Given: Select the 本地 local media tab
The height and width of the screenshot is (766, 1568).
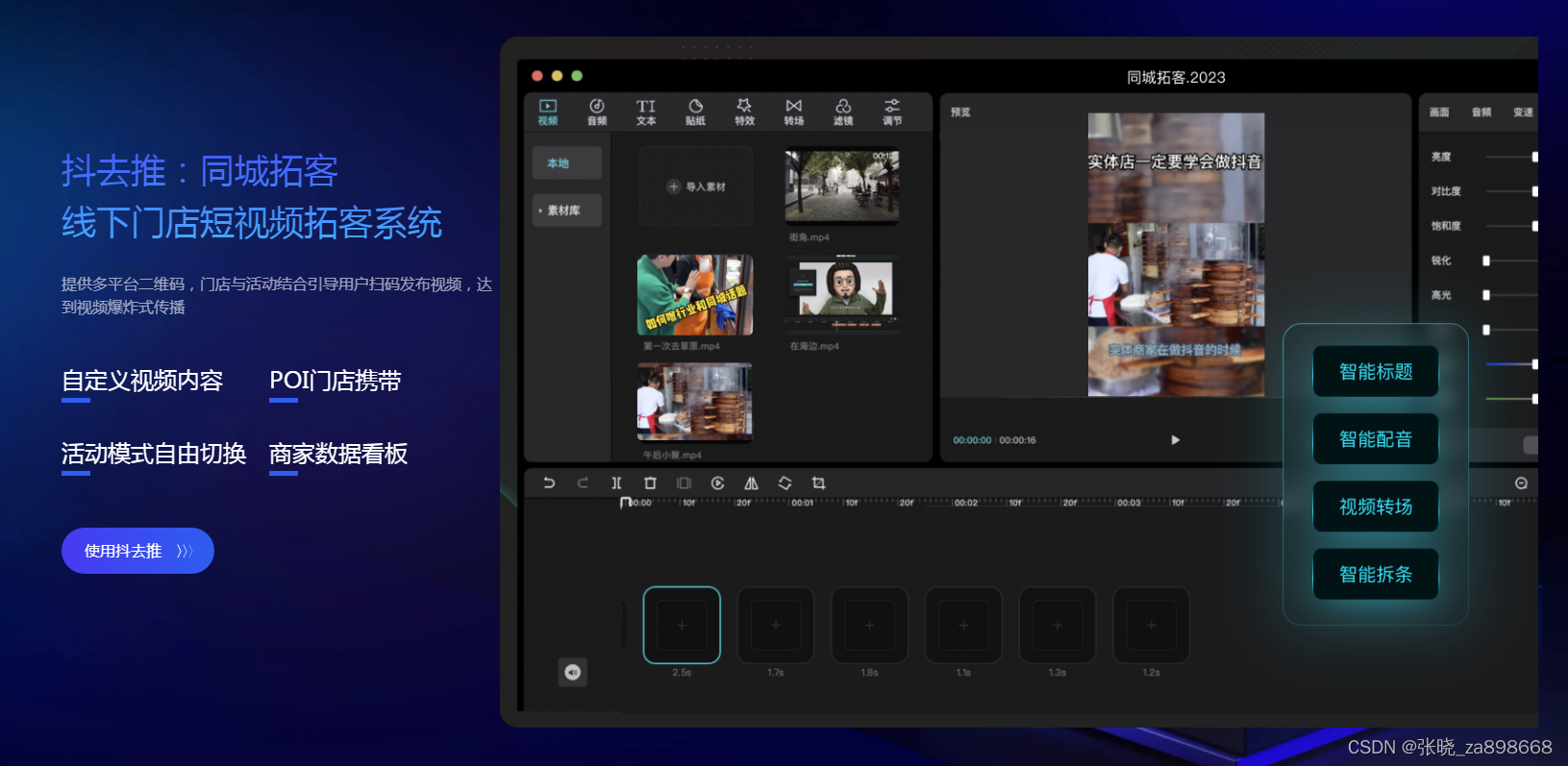Looking at the screenshot, I should (x=567, y=163).
